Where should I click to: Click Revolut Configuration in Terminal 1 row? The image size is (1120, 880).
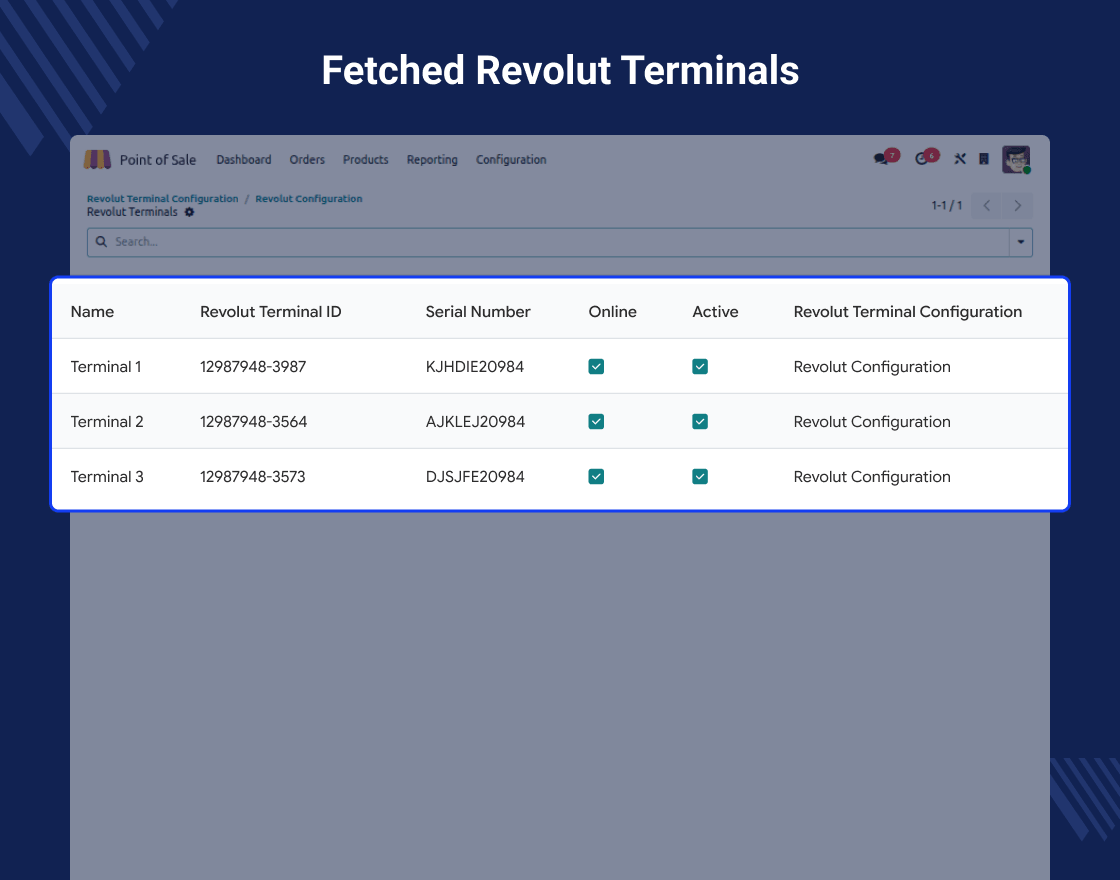tap(872, 366)
